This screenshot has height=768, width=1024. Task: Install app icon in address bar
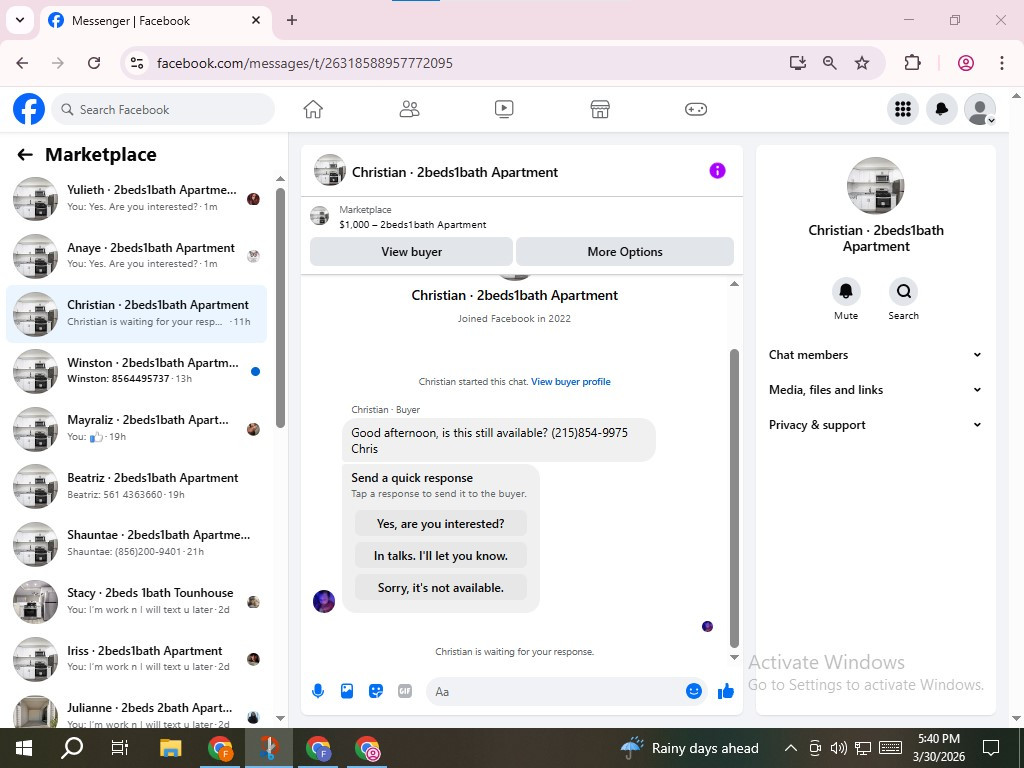click(797, 63)
